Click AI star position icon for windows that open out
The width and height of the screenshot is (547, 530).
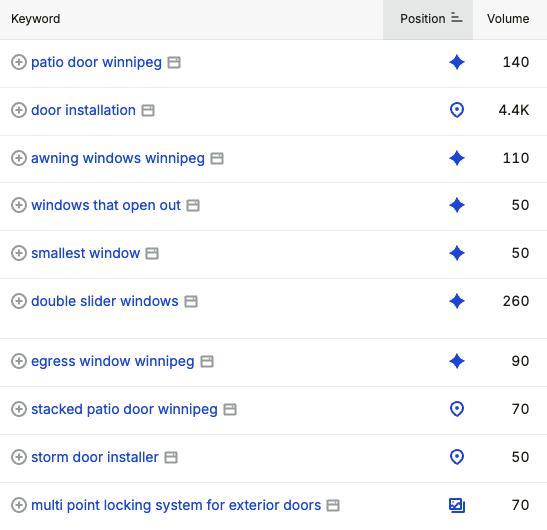(x=457, y=205)
